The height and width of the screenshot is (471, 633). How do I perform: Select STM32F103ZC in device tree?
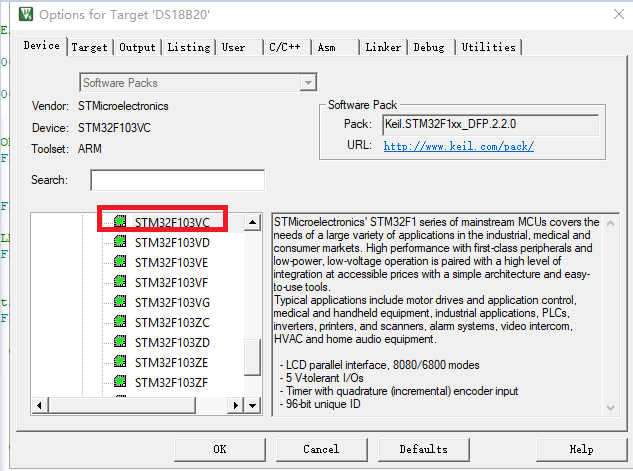[x=172, y=322]
